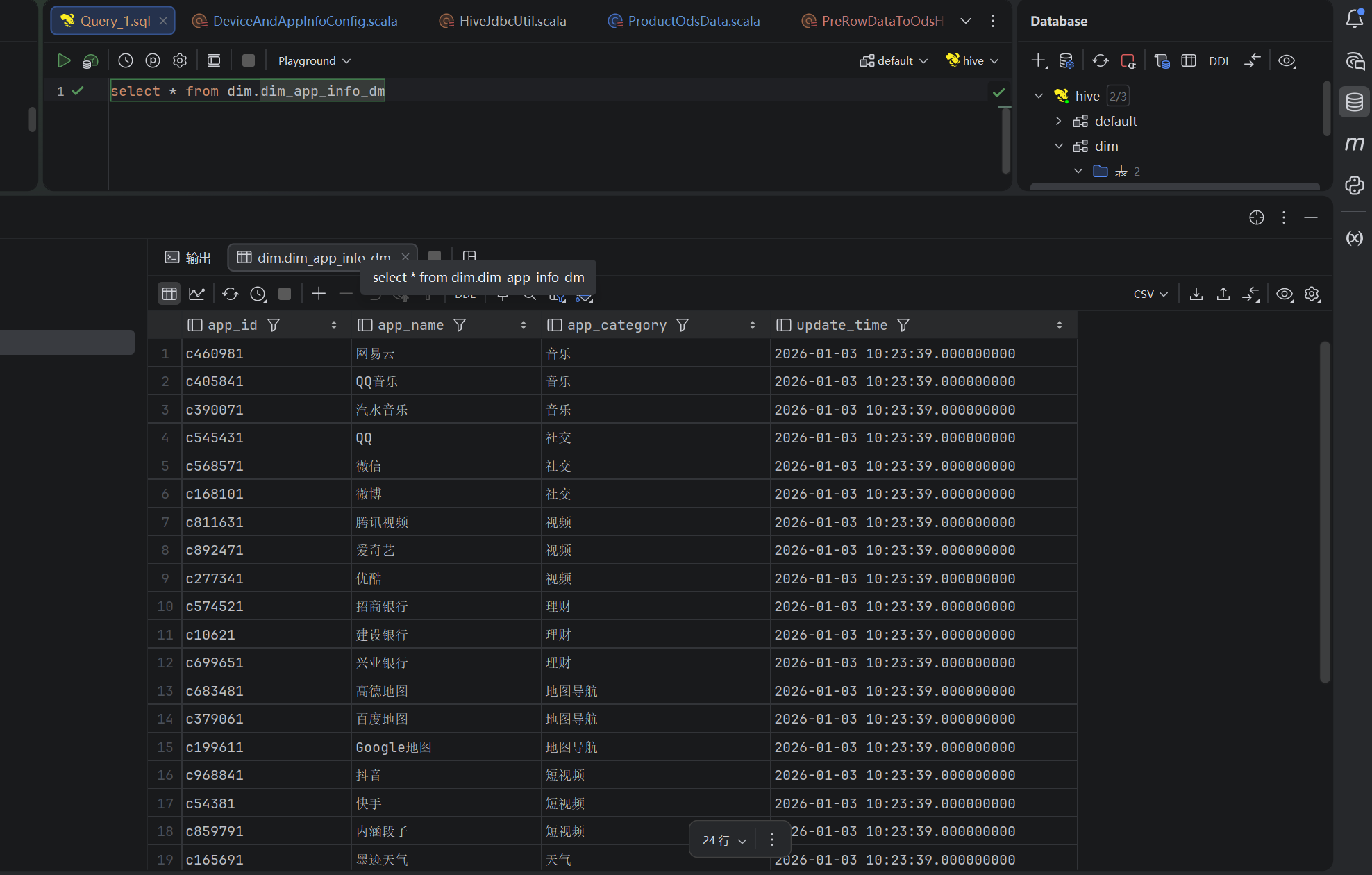The image size is (1372, 875).
Task: Open the CSV export format dropdown
Action: (x=1150, y=294)
